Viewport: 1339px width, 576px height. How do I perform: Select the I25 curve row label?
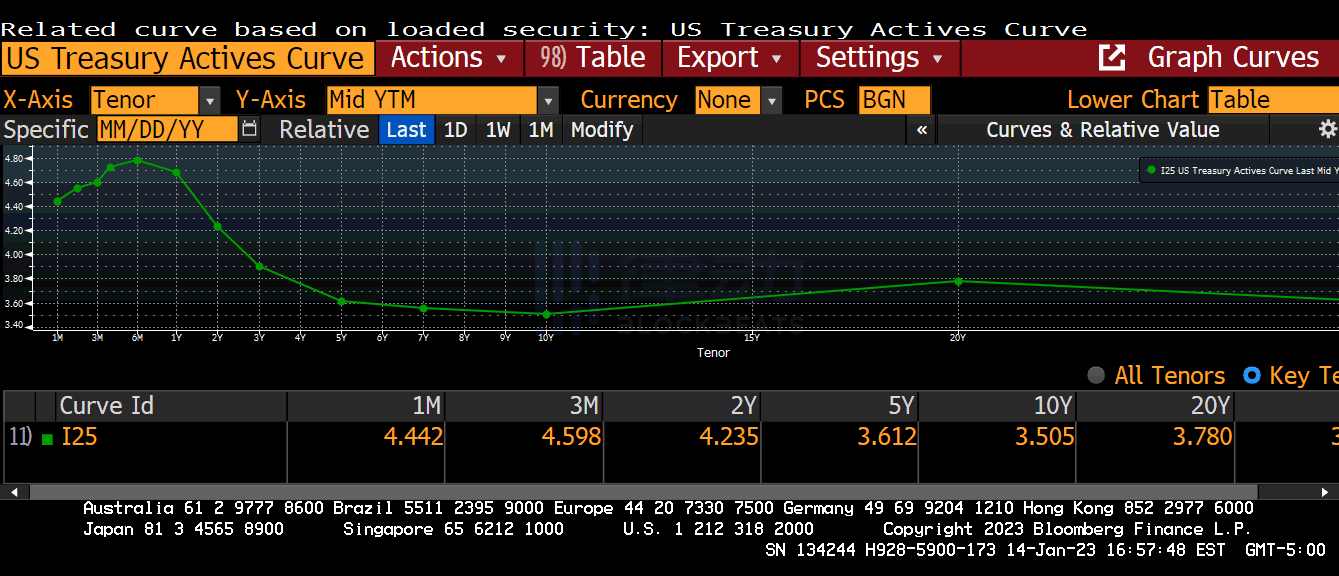coord(79,436)
